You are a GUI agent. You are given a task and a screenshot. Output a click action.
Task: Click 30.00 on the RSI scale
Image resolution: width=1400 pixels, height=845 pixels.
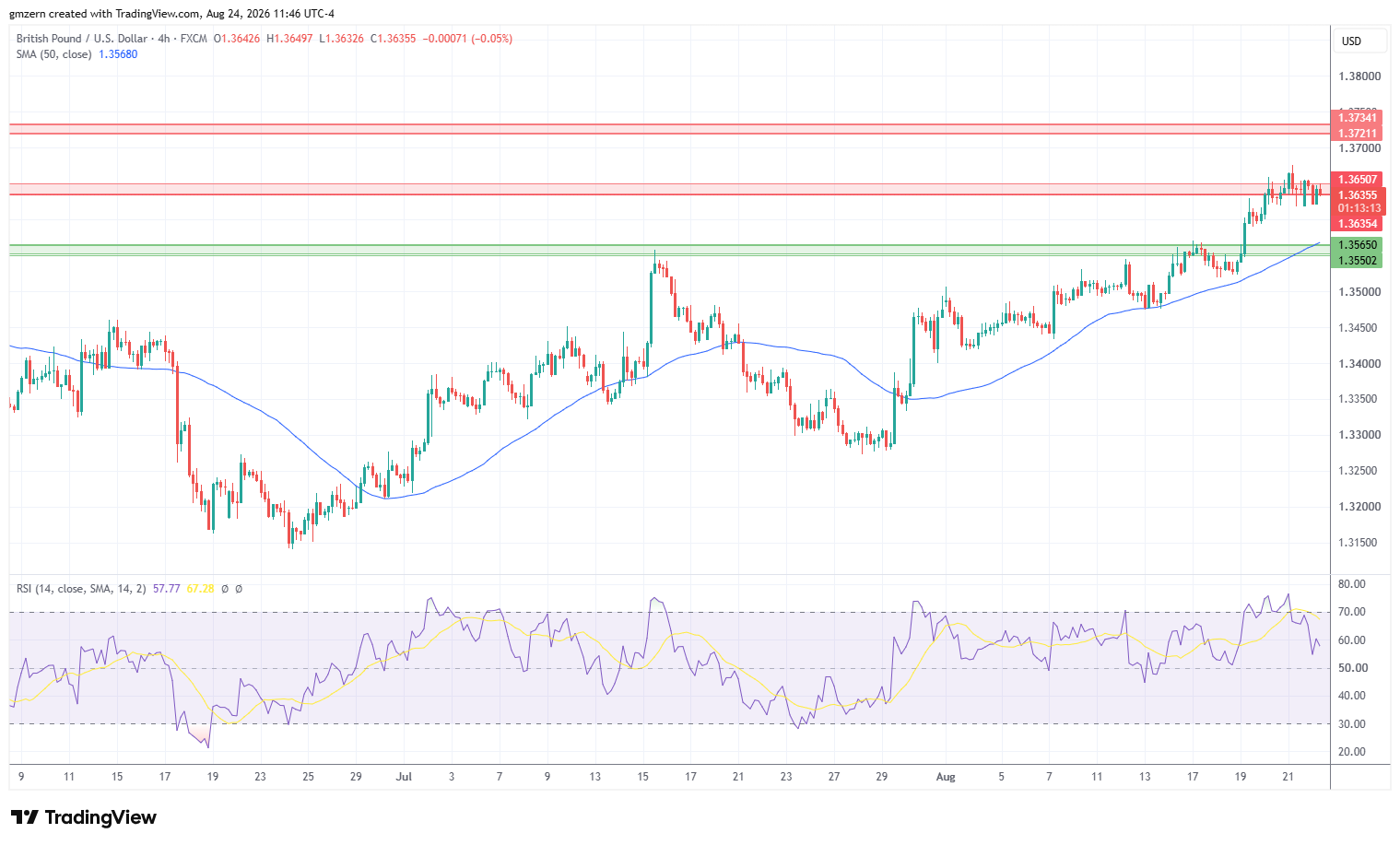tap(1352, 724)
